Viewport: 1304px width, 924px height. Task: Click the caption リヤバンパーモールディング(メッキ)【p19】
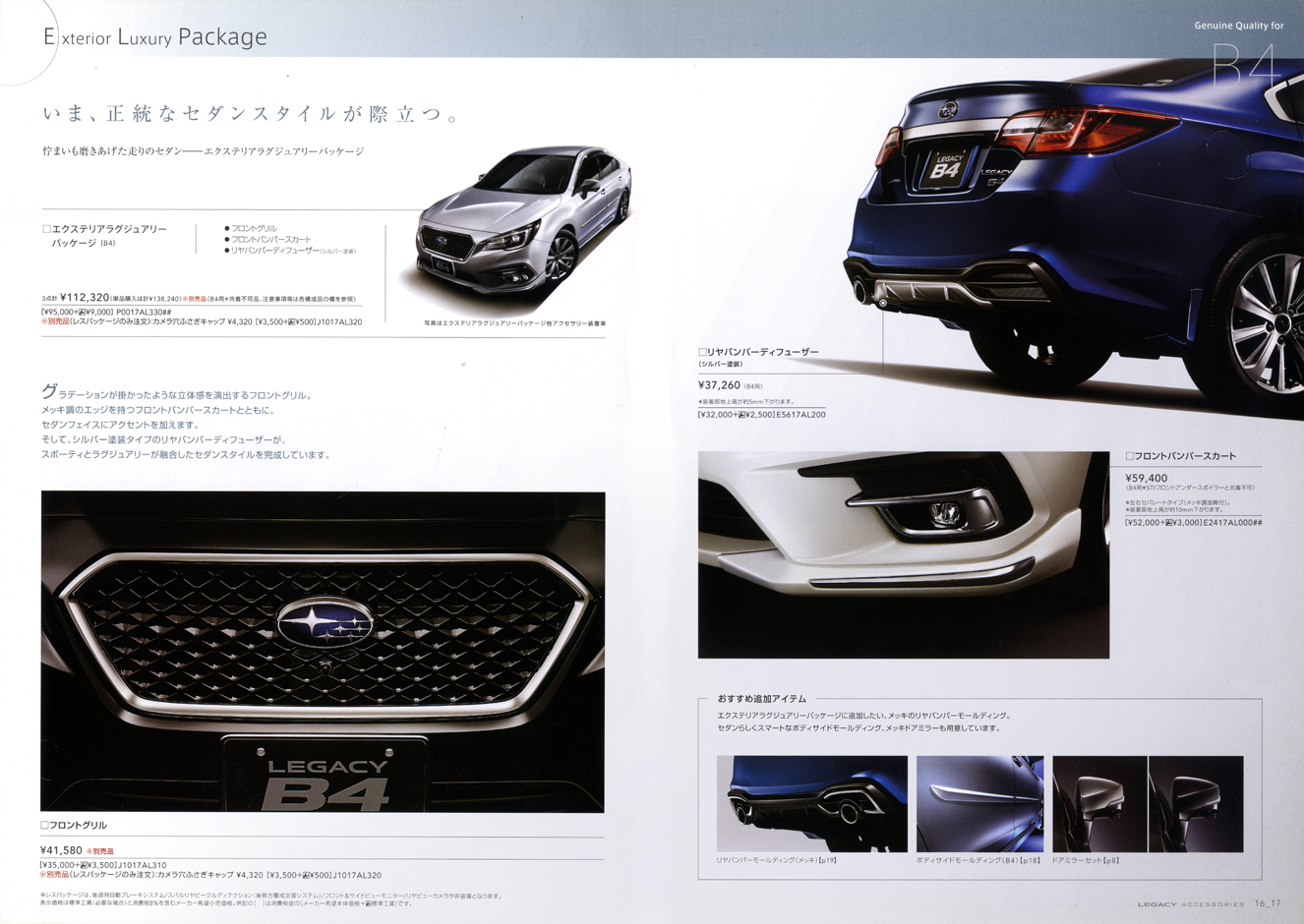[x=776, y=860]
